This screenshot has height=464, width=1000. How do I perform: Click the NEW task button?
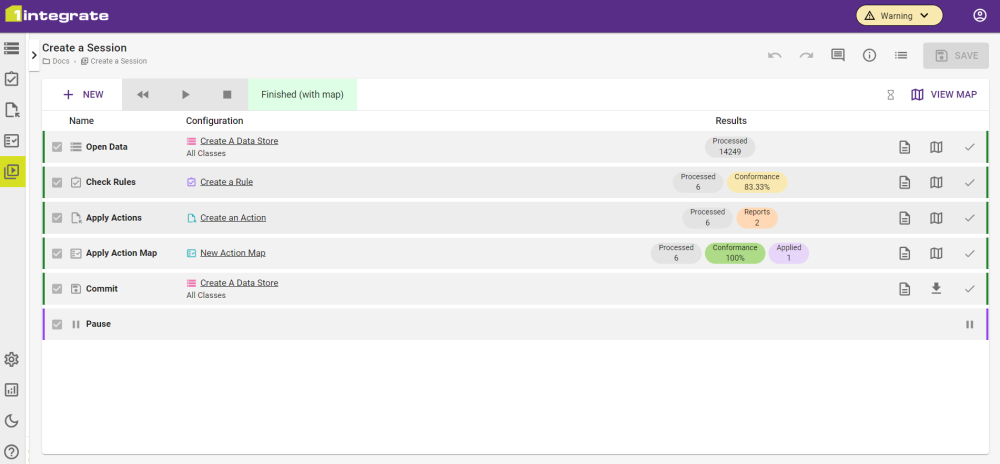83,95
